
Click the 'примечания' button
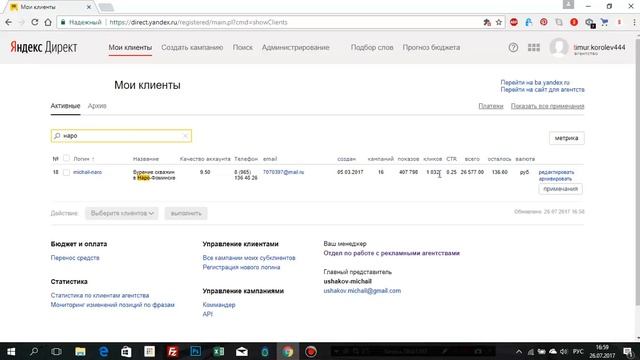[x=560, y=189]
